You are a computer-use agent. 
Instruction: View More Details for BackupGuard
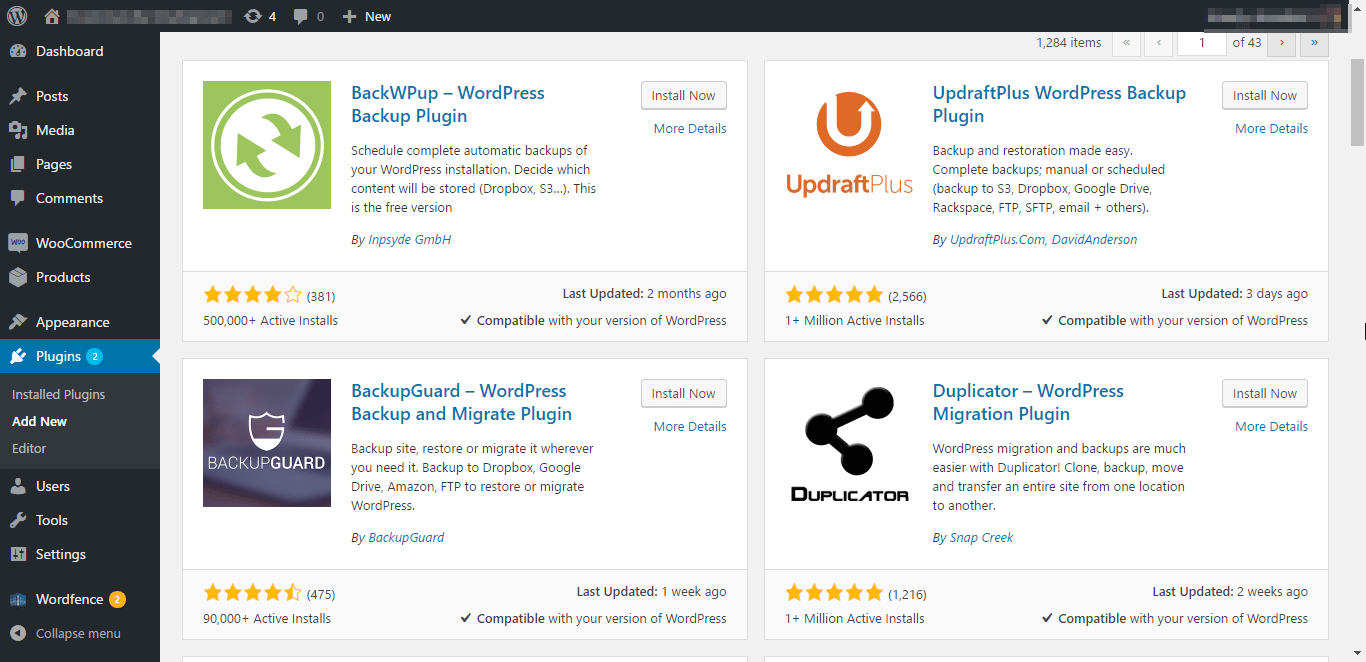690,426
